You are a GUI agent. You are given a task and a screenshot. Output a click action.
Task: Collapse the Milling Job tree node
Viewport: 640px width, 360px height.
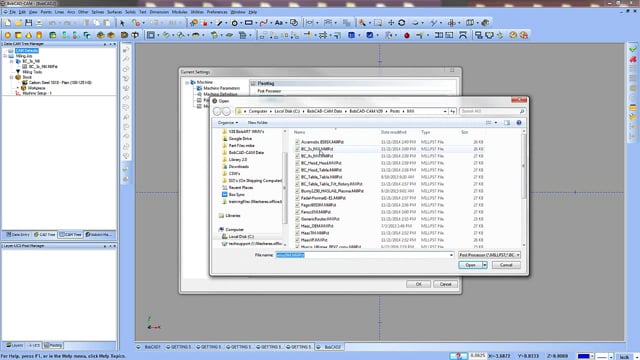coord(5,56)
